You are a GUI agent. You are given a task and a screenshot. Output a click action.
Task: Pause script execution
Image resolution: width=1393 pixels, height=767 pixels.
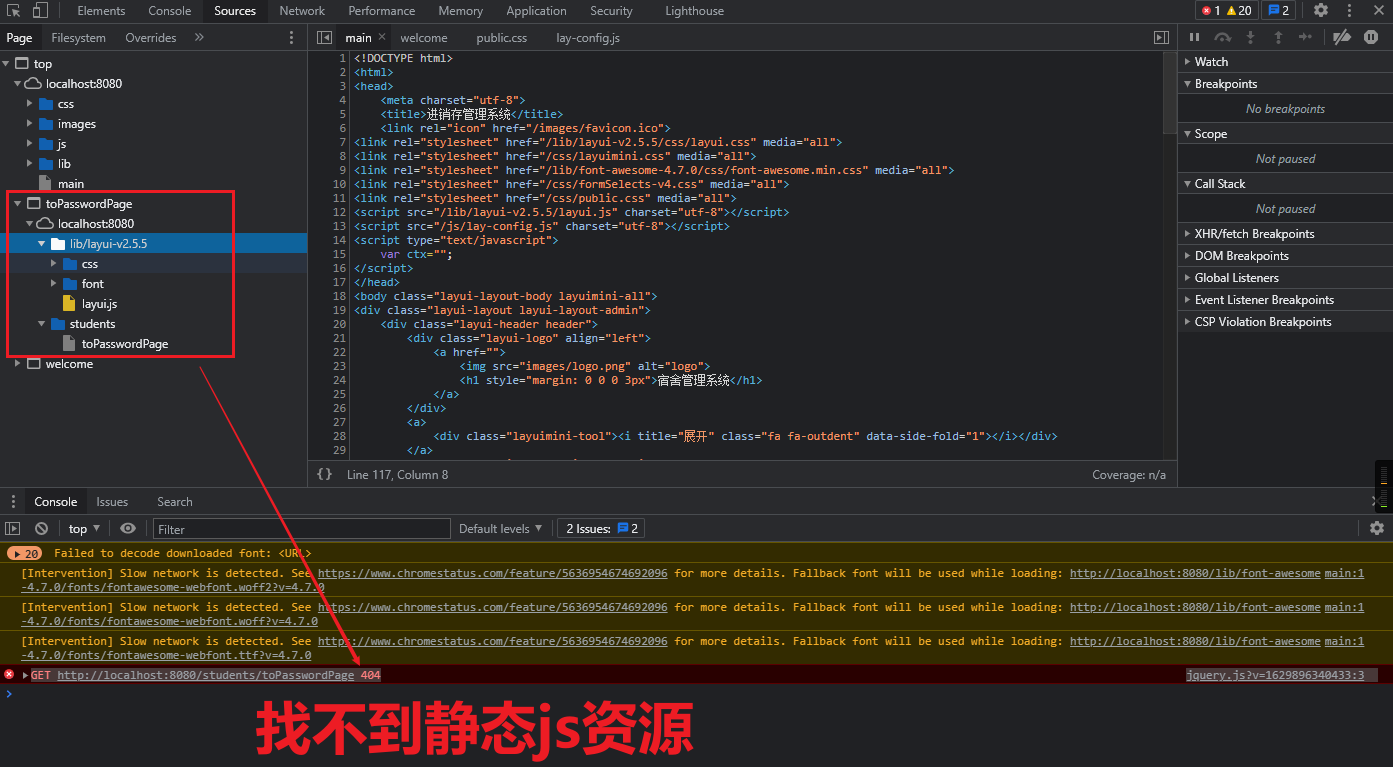click(1194, 37)
